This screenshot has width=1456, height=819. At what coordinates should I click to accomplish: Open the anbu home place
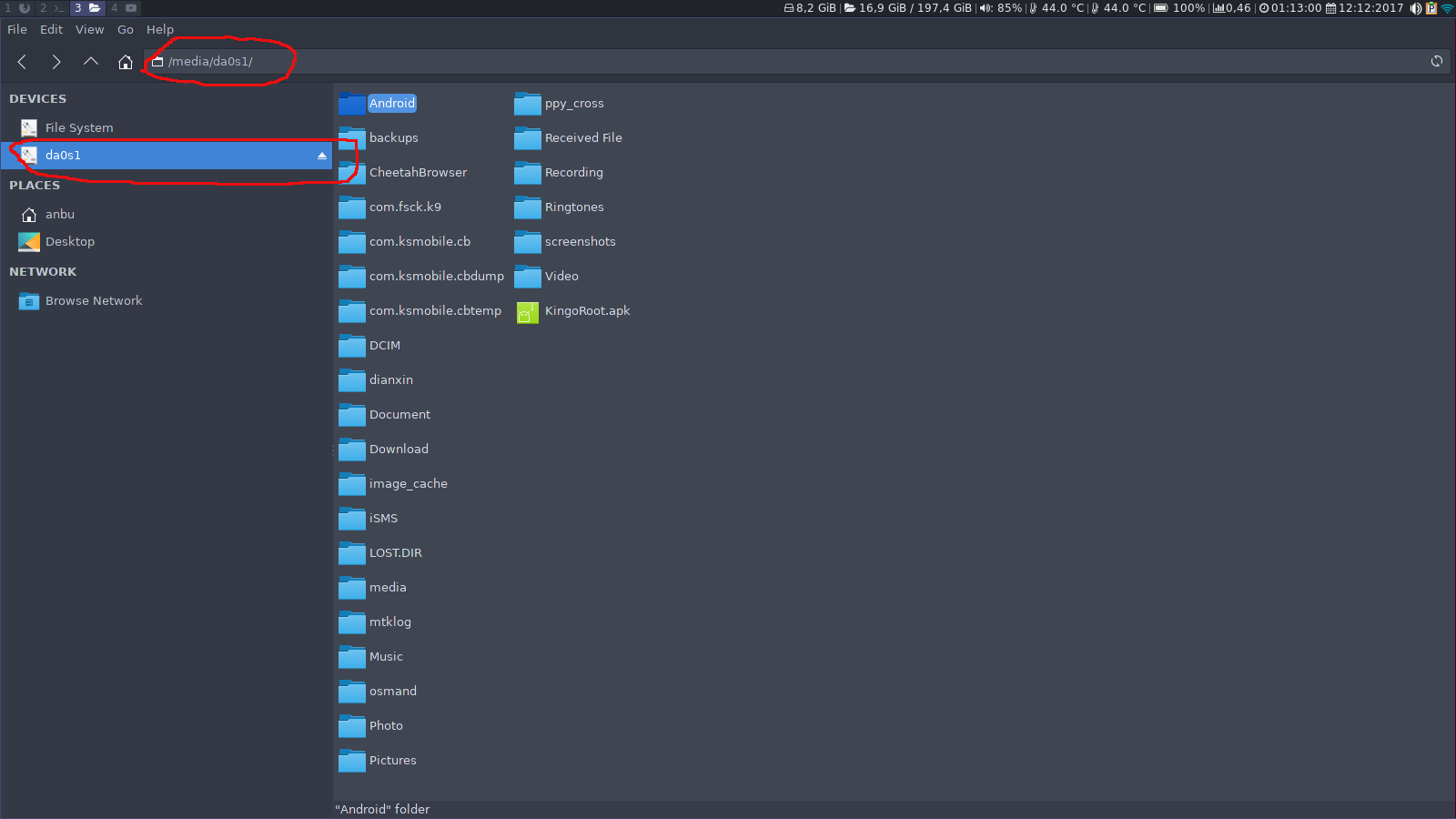(60, 215)
